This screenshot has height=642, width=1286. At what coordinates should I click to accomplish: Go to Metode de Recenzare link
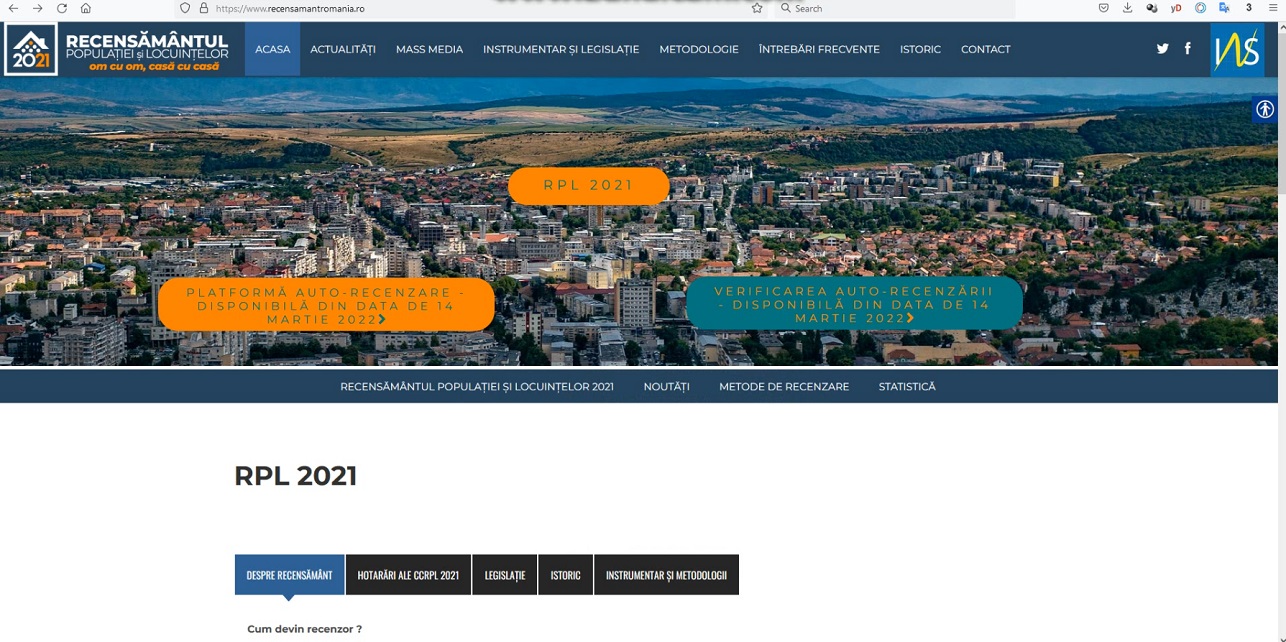783,387
